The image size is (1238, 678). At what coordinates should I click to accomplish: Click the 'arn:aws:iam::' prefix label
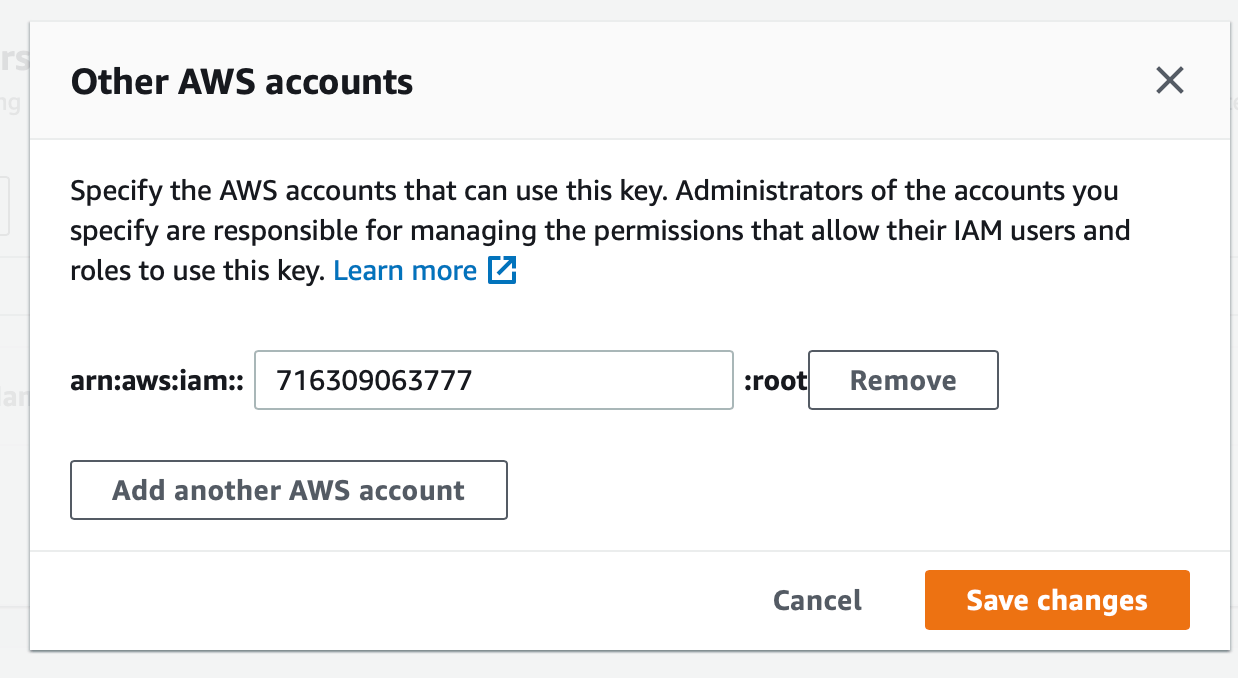point(157,381)
